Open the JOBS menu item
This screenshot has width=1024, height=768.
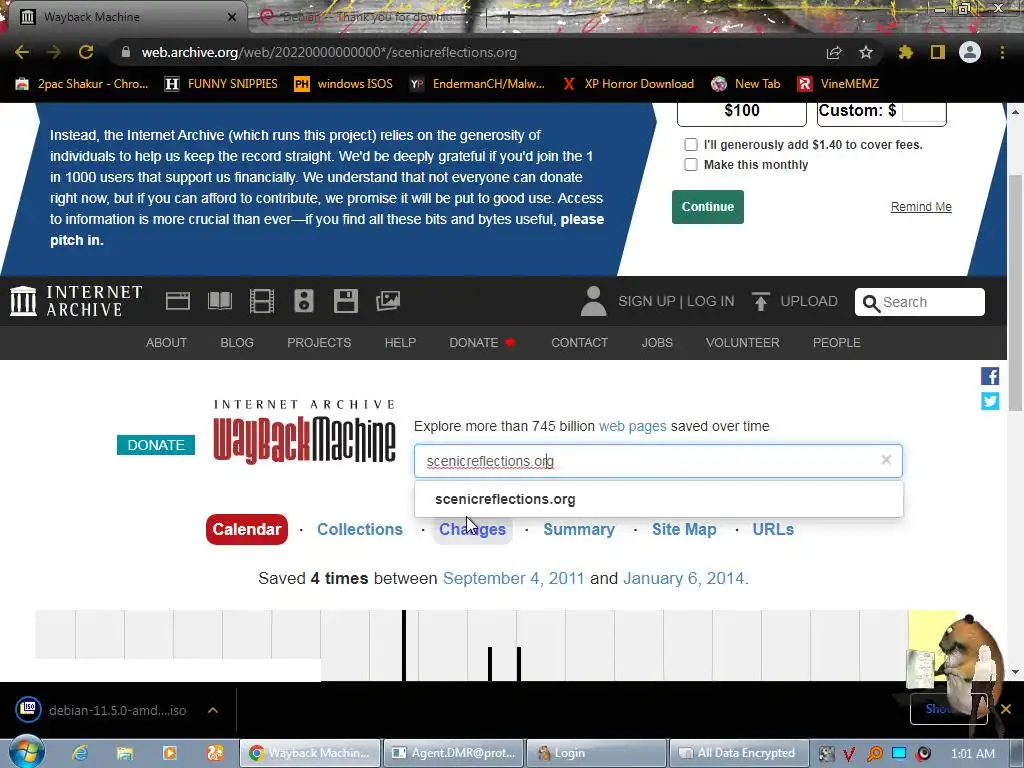(657, 342)
